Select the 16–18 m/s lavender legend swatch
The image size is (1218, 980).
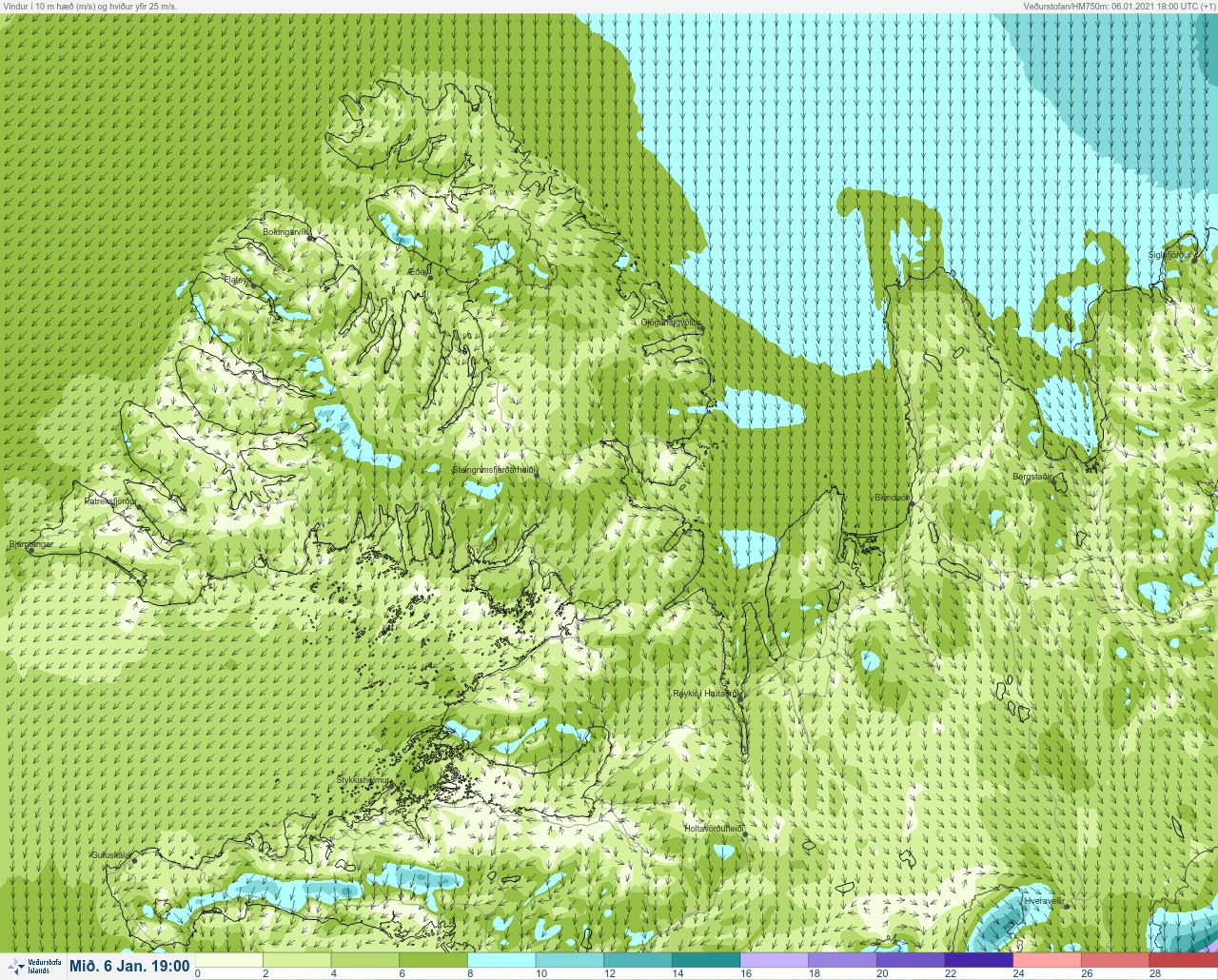coord(775,959)
